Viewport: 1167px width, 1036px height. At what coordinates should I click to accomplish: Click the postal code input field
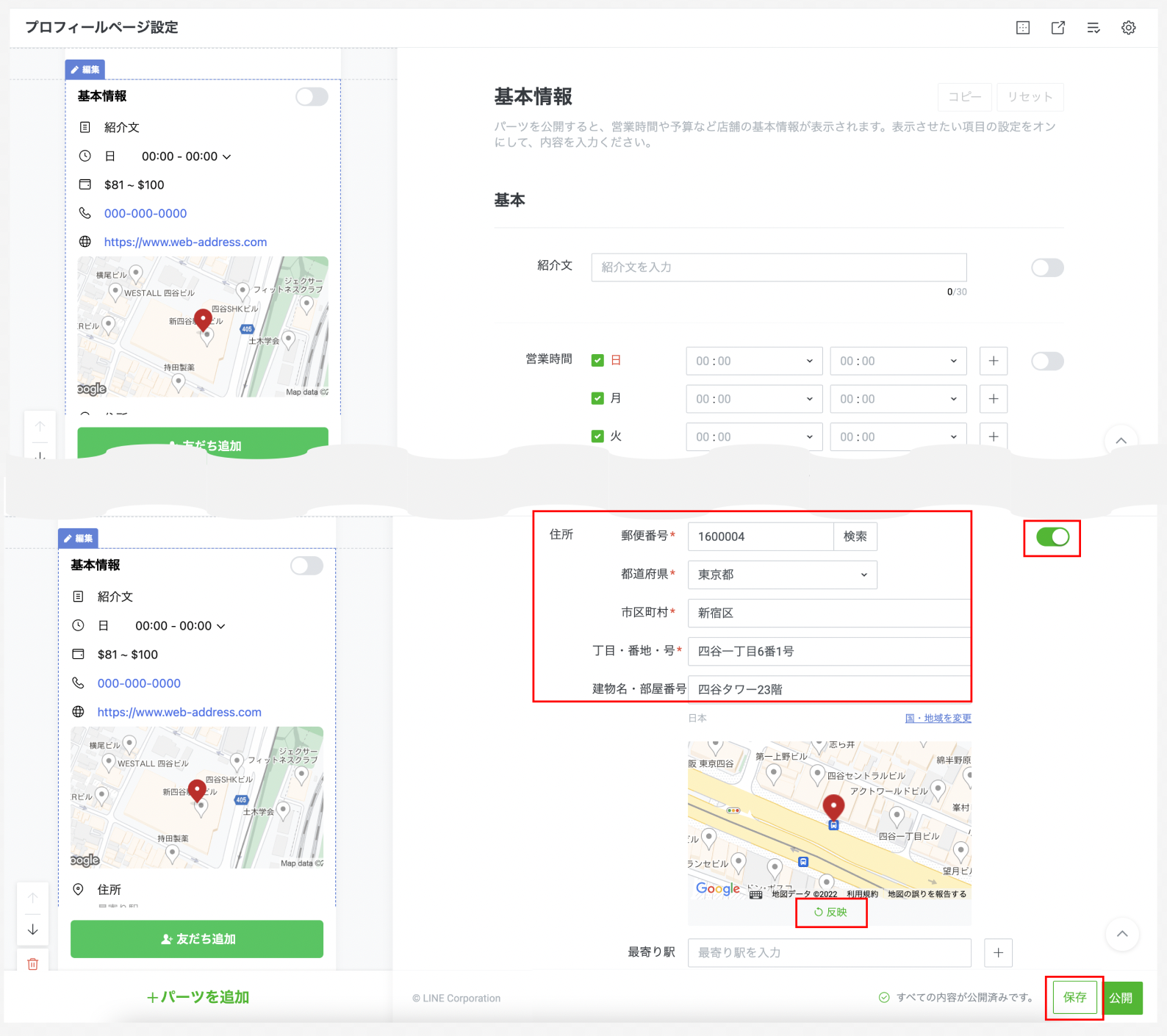point(760,536)
